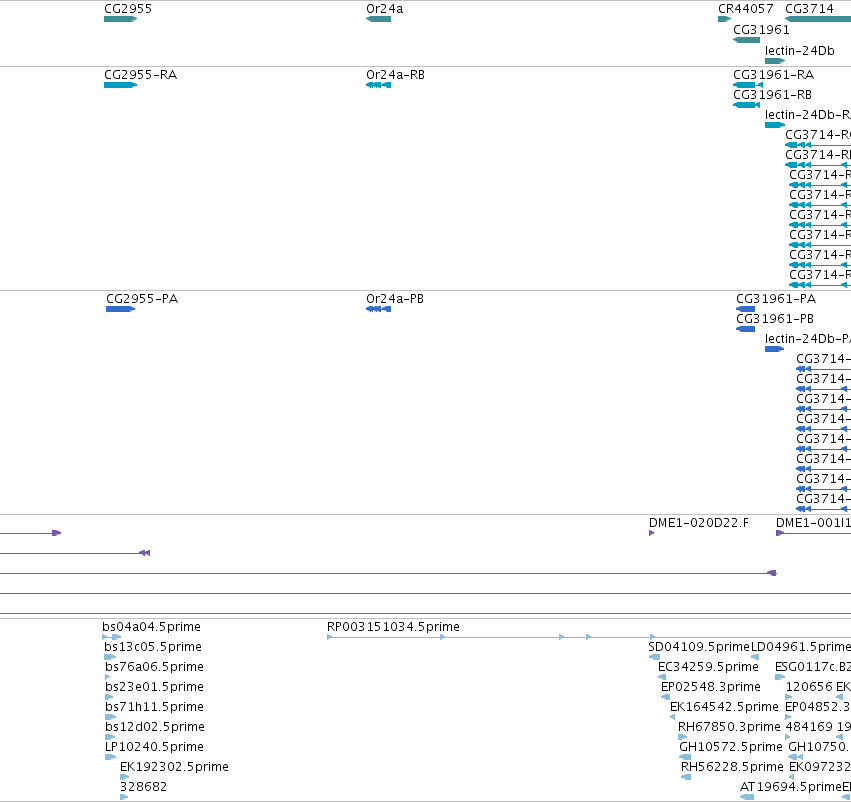Click EST bs23e01.5prime
Screen dimensions: 851x802
click(154, 687)
